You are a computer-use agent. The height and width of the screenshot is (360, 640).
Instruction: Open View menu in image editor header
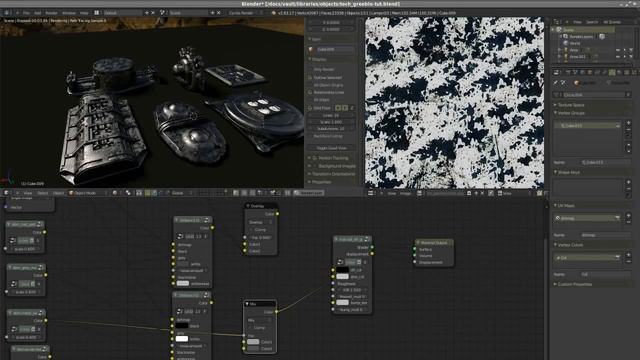391,193
